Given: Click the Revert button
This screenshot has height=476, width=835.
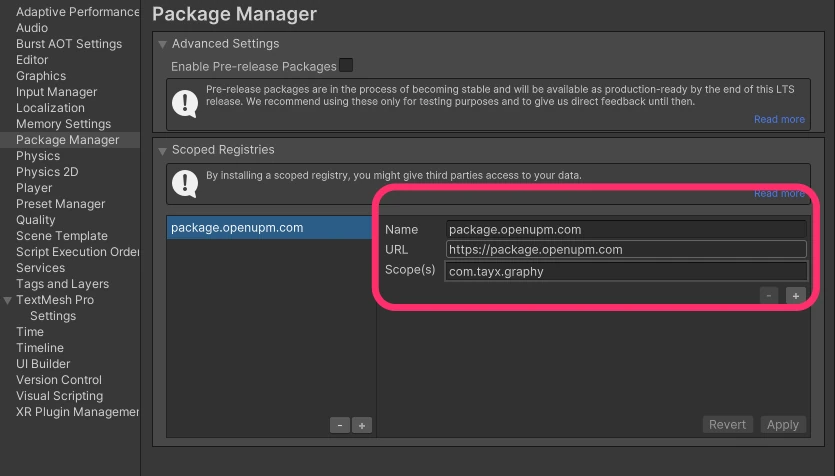Looking at the screenshot, I should (727, 424).
